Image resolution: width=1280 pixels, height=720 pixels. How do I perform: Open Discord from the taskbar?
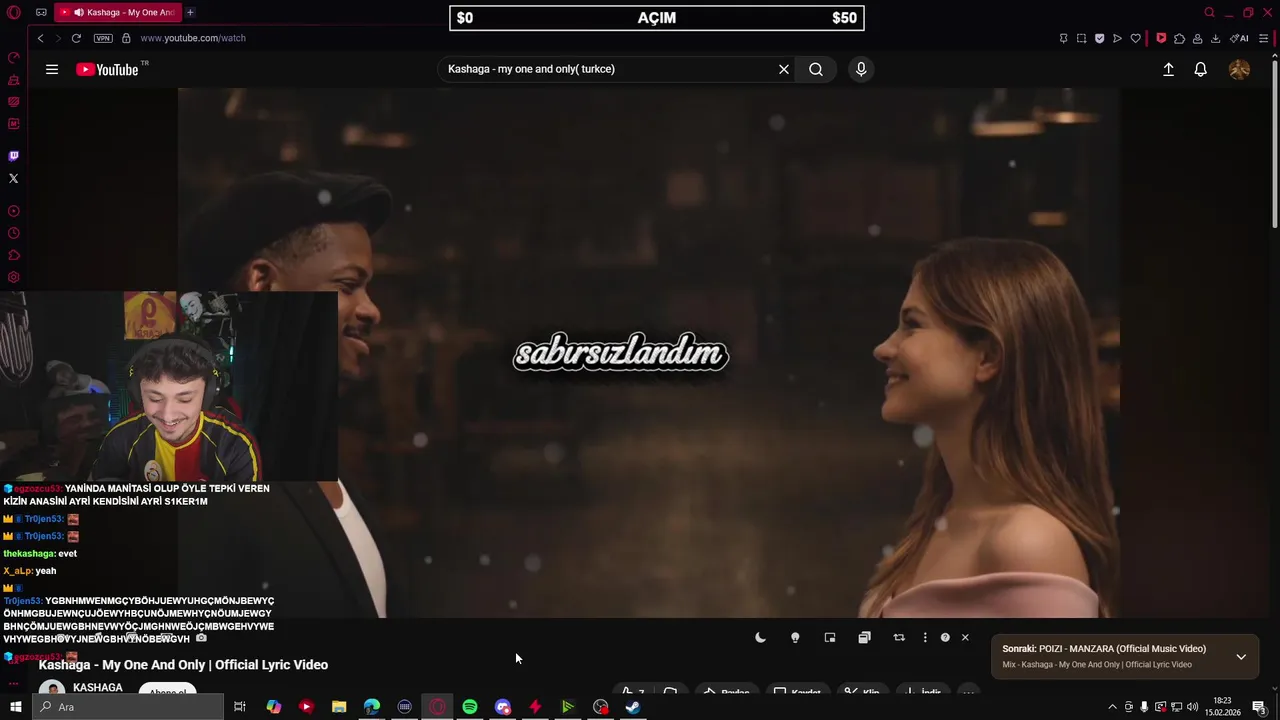point(503,707)
